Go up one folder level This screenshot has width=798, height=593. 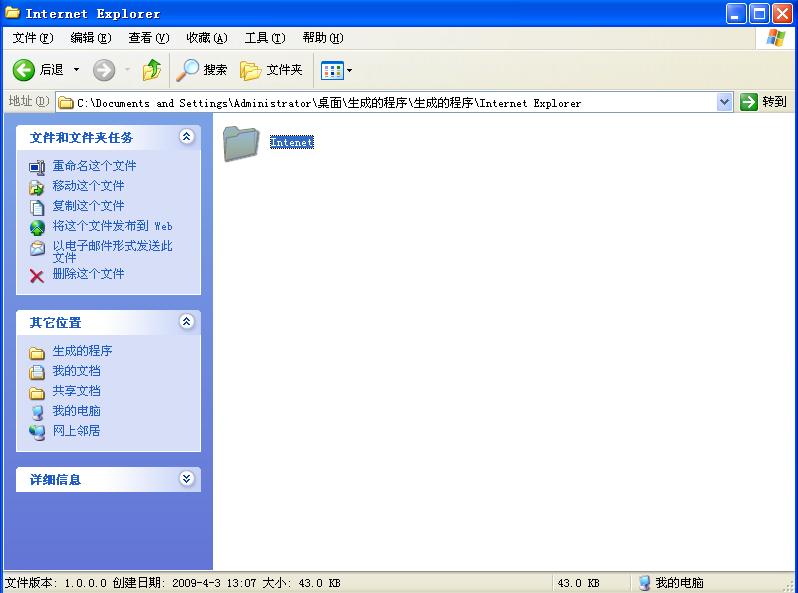point(152,70)
